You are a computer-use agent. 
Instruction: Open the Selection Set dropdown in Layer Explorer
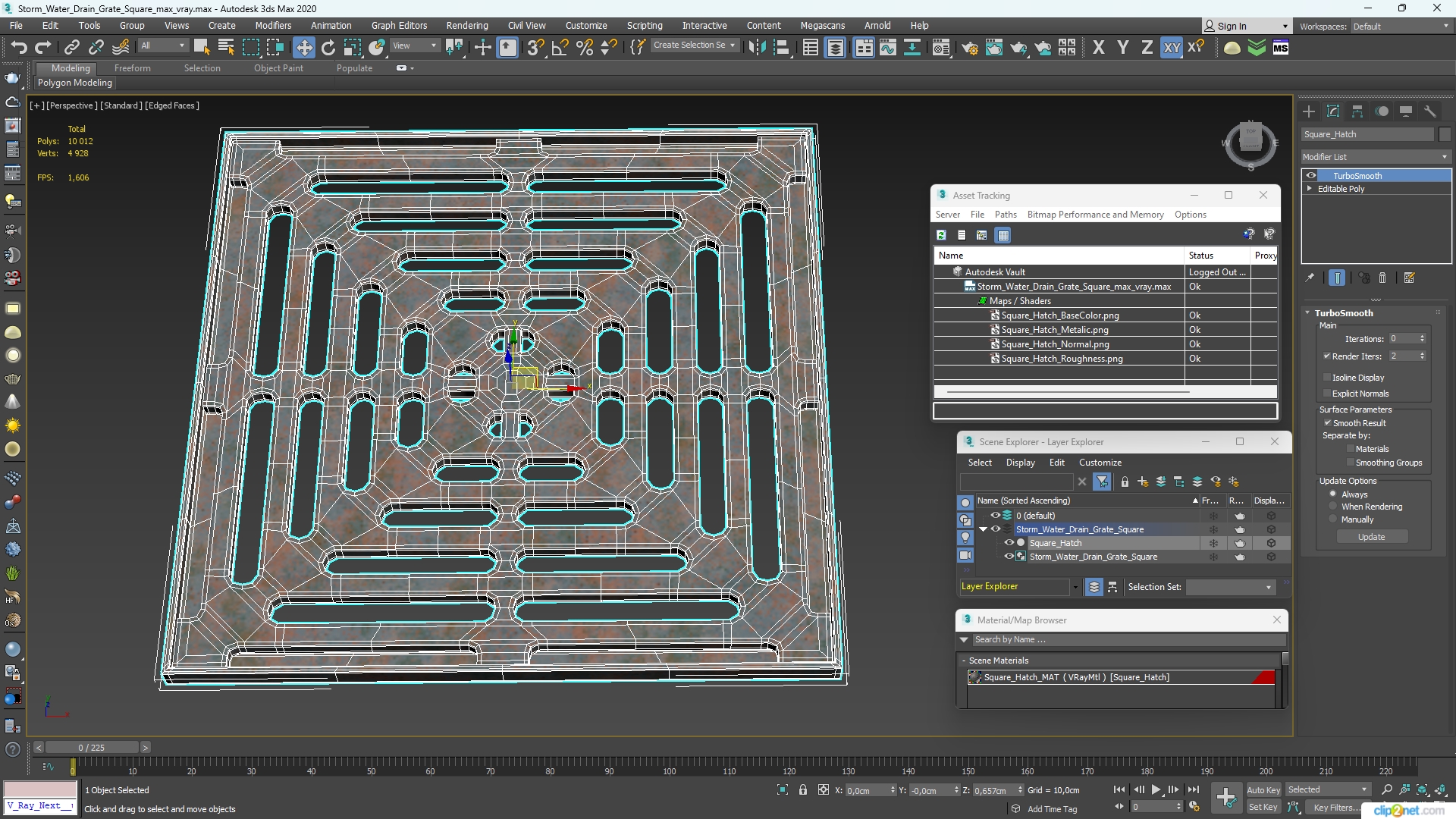pos(1231,587)
